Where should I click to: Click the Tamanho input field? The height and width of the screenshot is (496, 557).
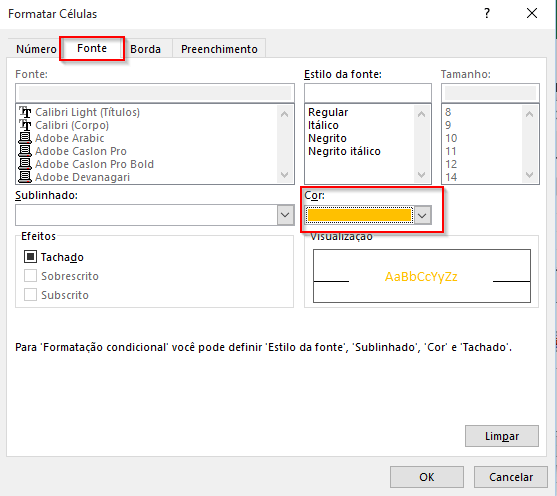490,93
